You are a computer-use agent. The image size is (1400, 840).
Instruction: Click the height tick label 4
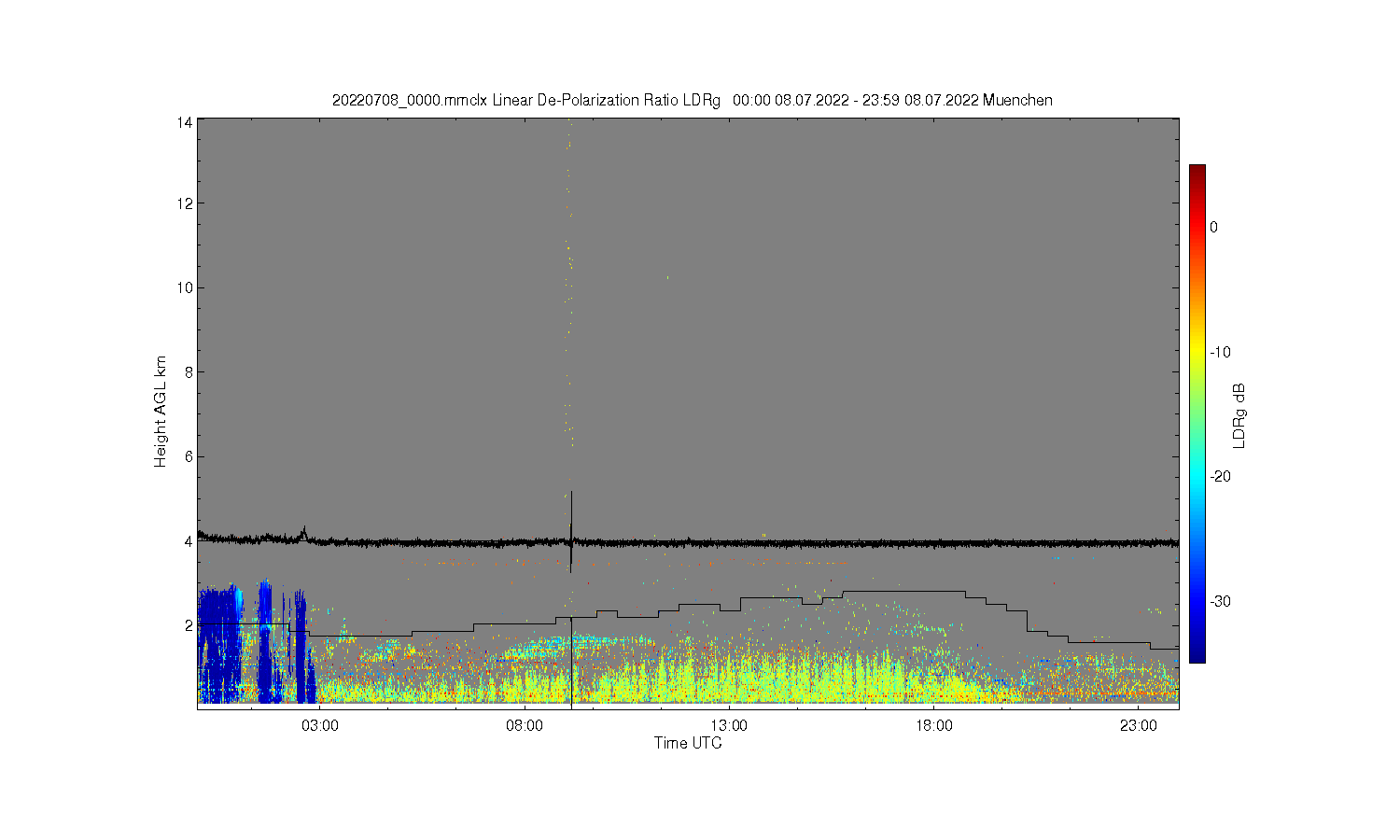[x=189, y=541]
